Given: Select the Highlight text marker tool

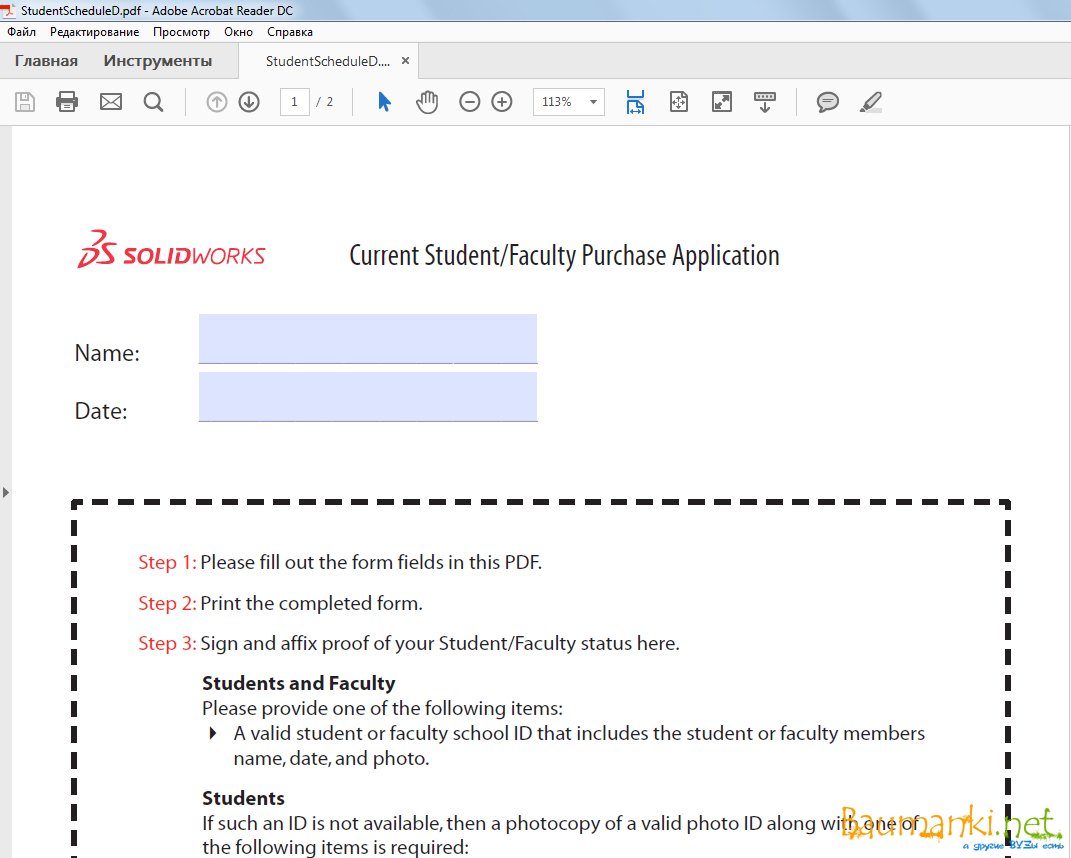Looking at the screenshot, I should [870, 102].
